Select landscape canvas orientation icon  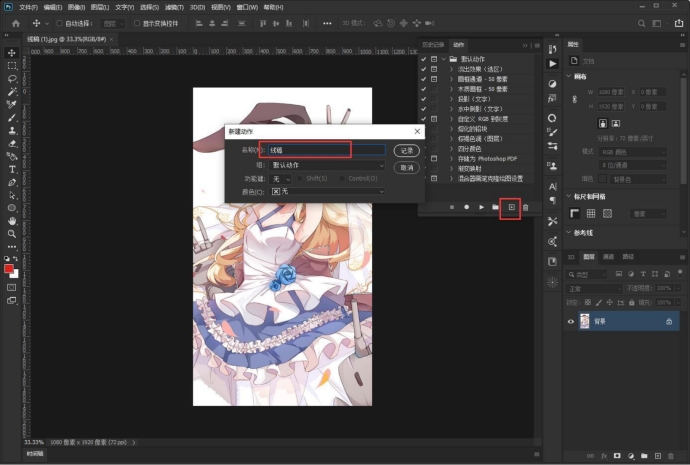point(616,124)
